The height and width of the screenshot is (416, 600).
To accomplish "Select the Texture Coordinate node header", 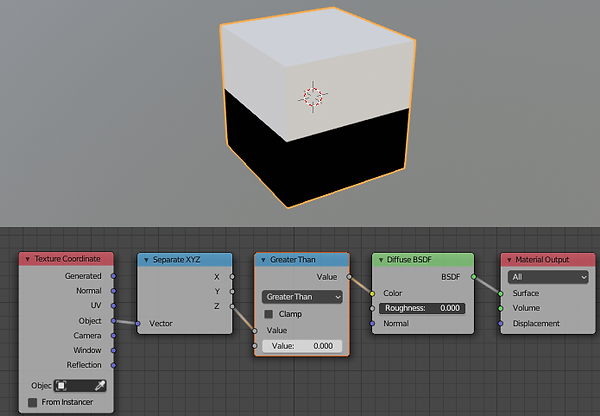I will click(x=66, y=259).
